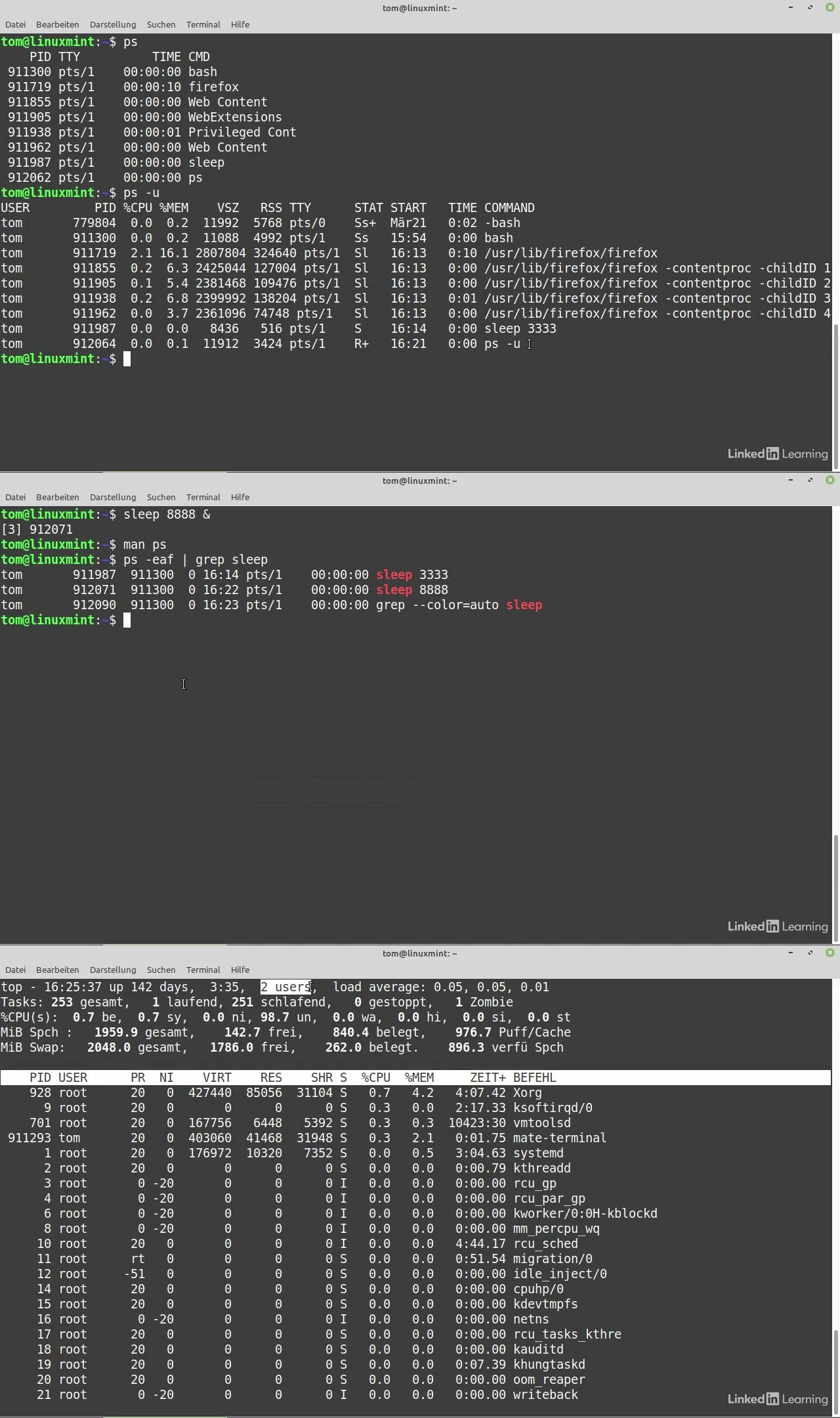Click LinkedIn Learning logo in top terminal
840x1418 pixels.
click(778, 454)
